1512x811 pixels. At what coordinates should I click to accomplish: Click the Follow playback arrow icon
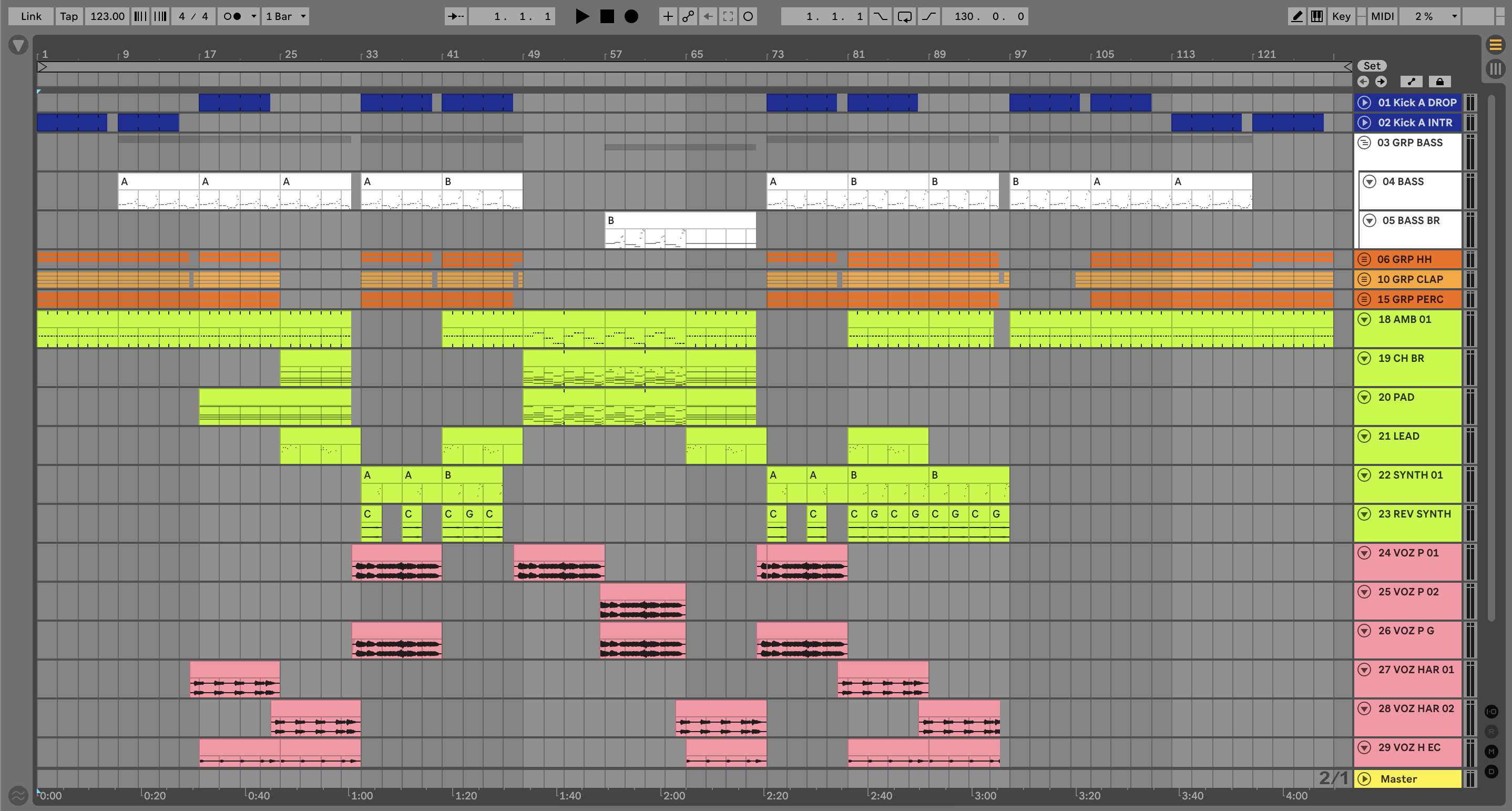point(455,16)
